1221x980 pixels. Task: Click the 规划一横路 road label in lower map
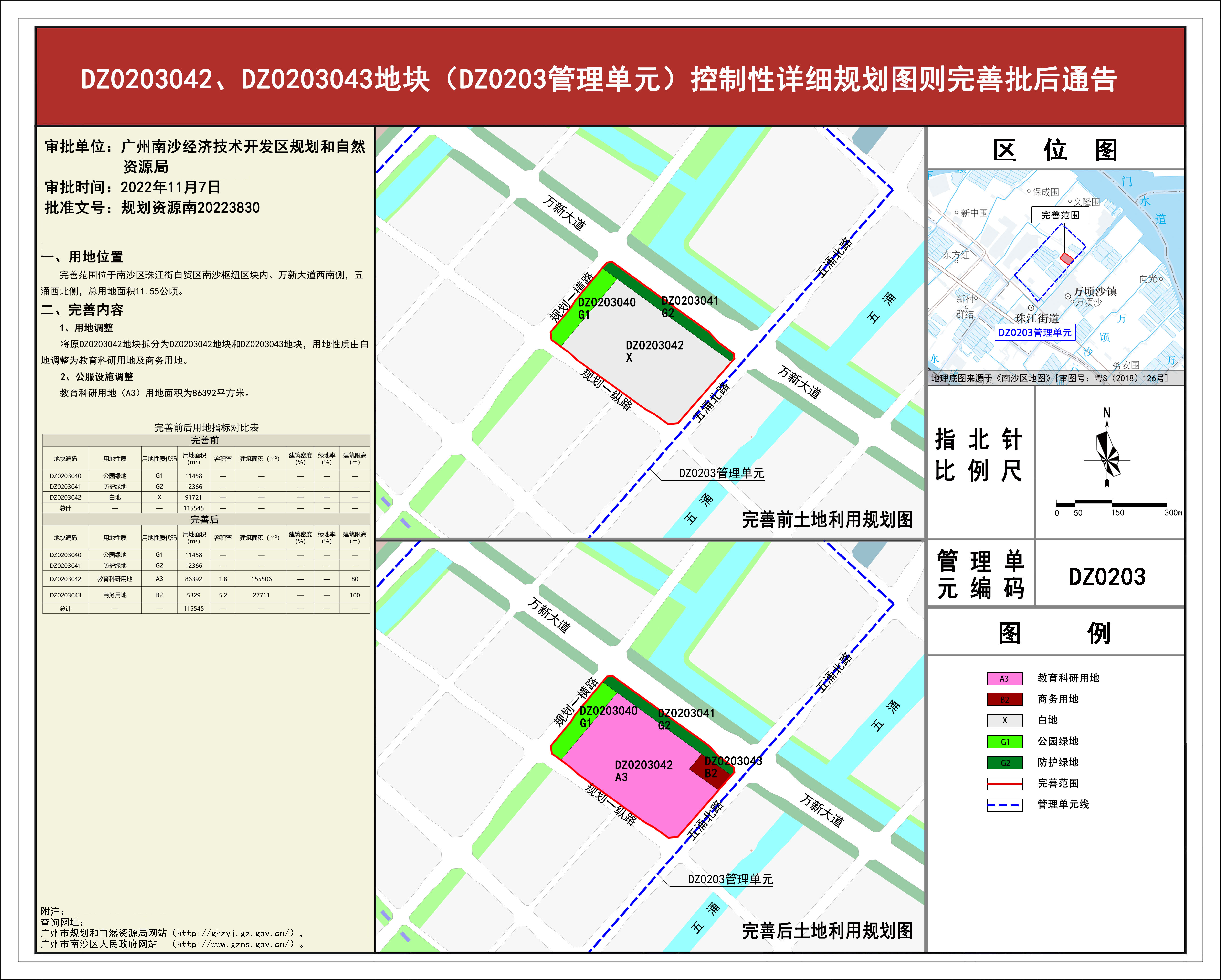576,702
